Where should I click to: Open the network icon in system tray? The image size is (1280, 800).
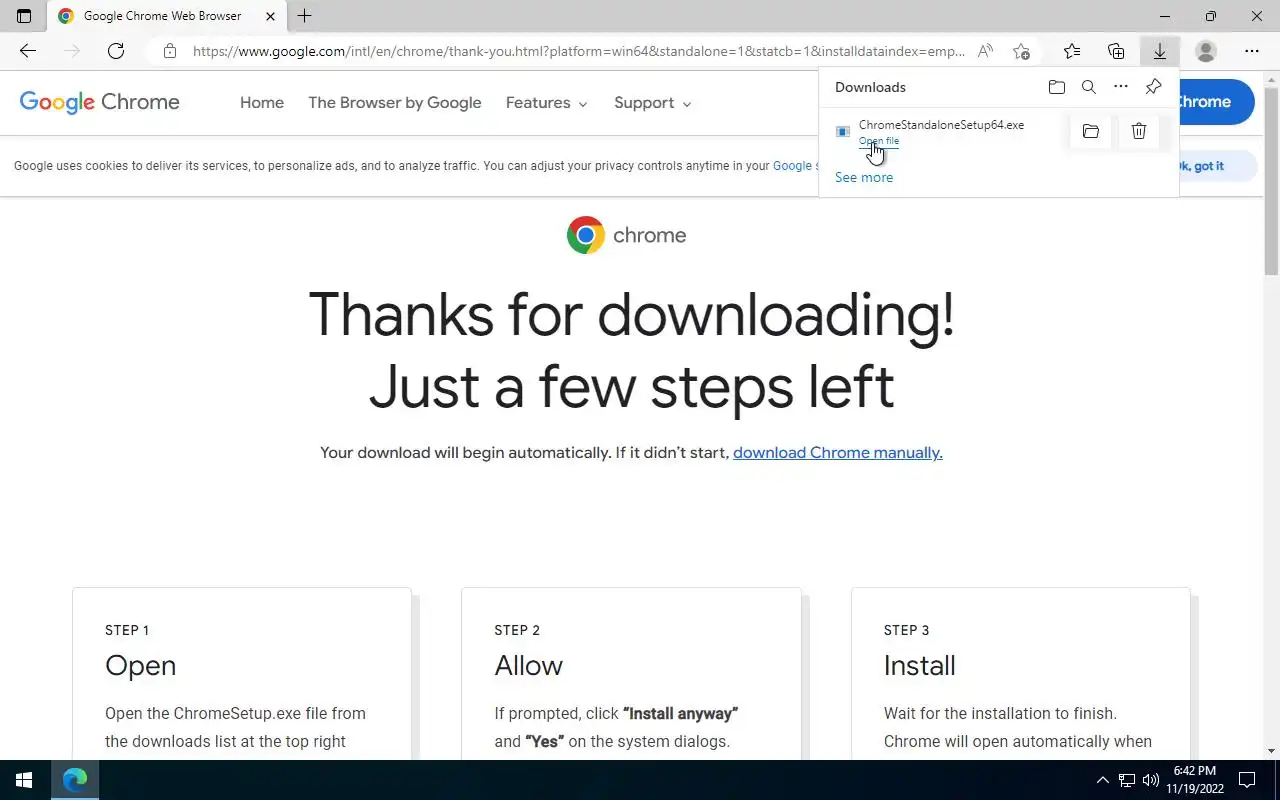(x=1127, y=780)
